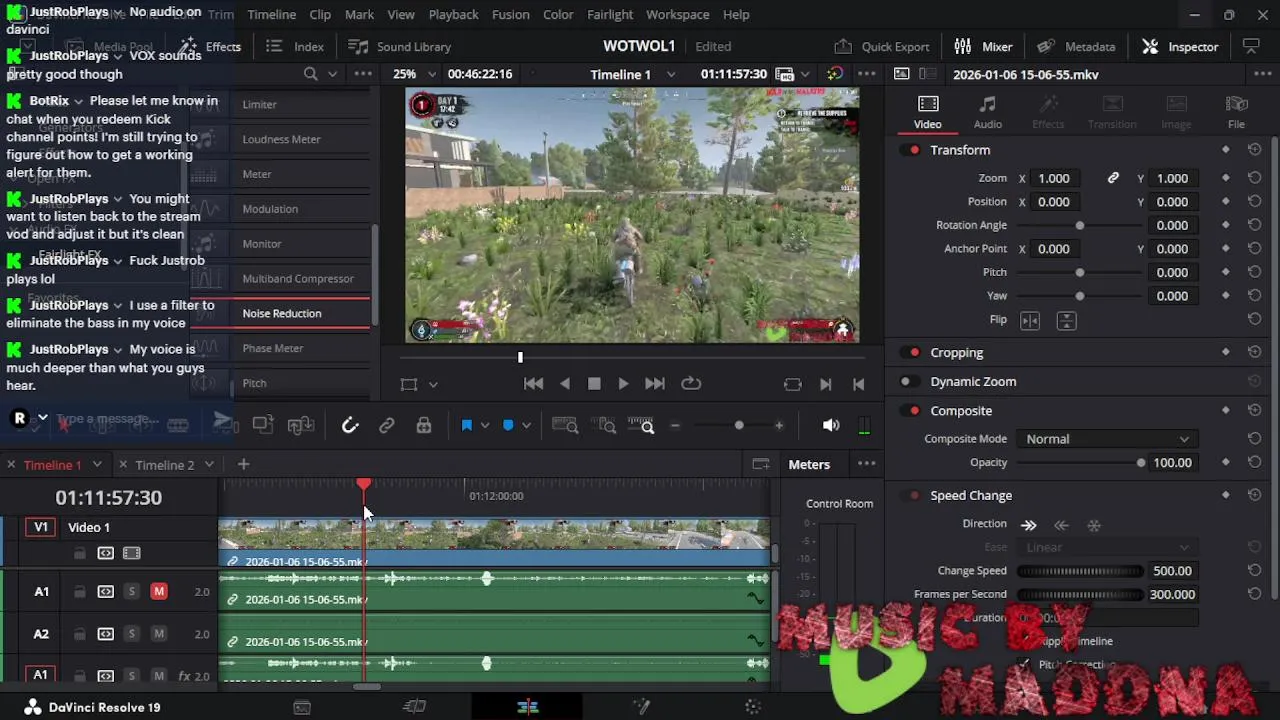
Task: Switch to the Audio inspector tab
Action: coord(988,113)
